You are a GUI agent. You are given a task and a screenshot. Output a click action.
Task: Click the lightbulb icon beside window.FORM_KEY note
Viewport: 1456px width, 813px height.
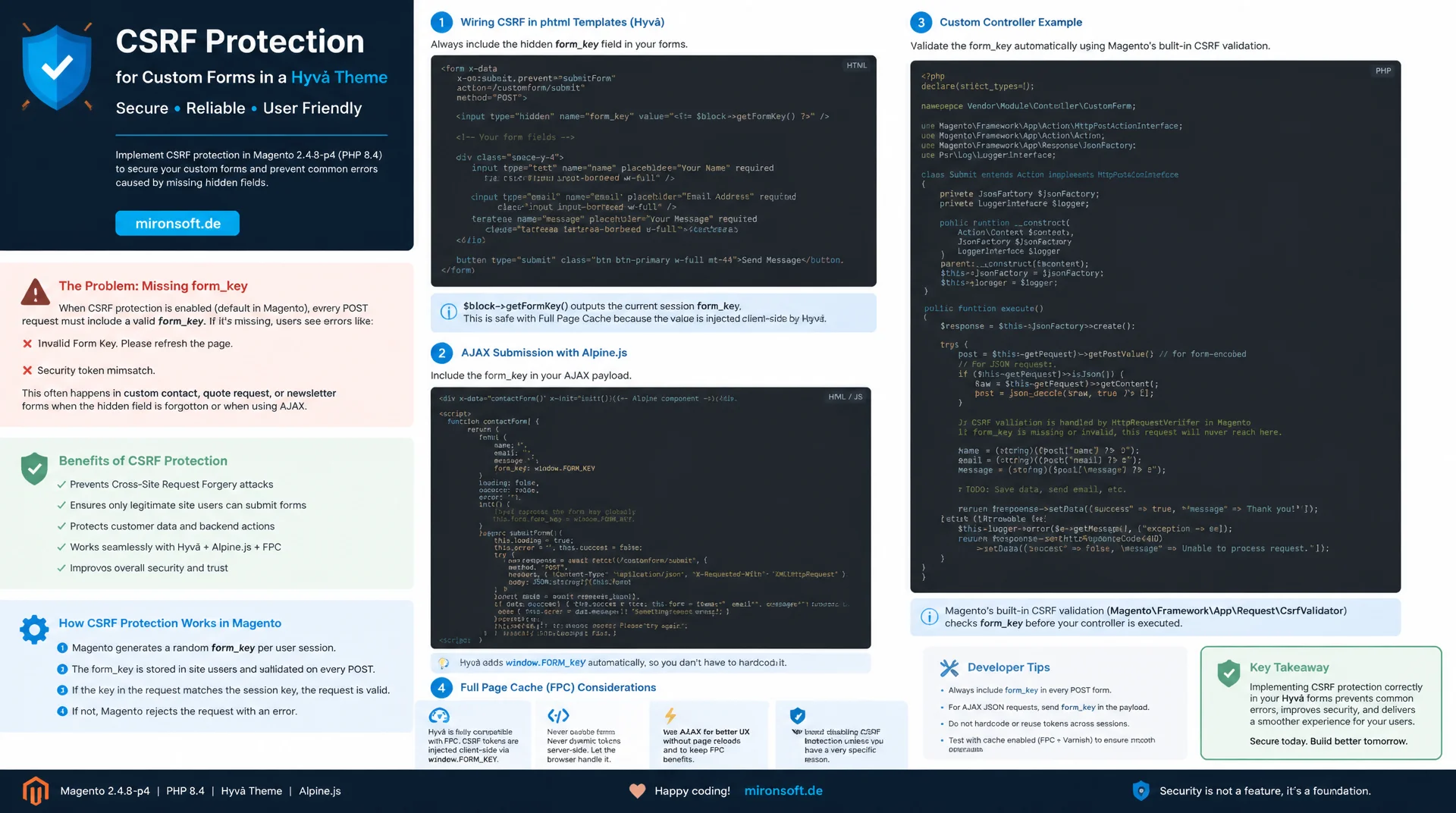click(x=444, y=663)
